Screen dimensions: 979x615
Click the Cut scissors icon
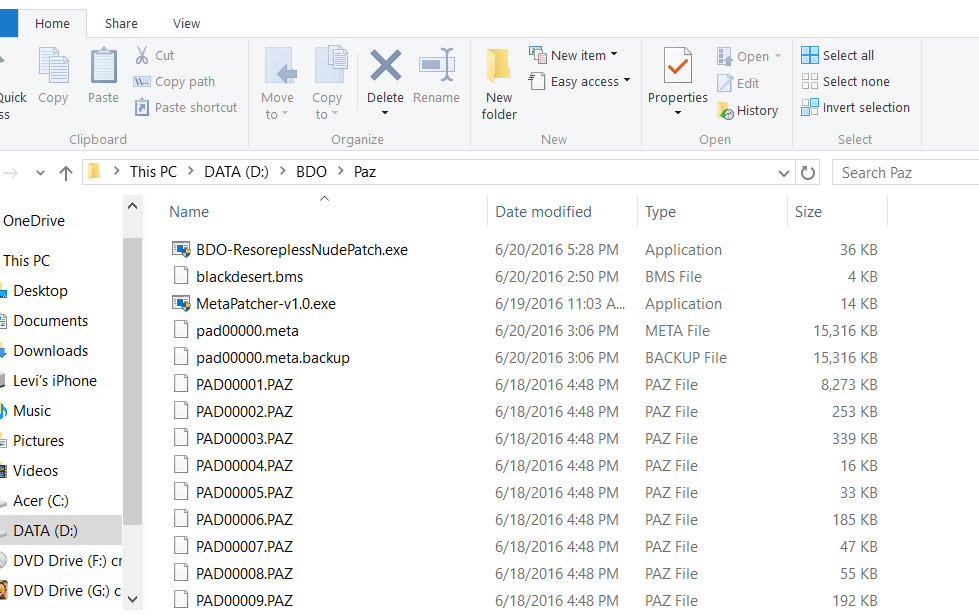143,56
